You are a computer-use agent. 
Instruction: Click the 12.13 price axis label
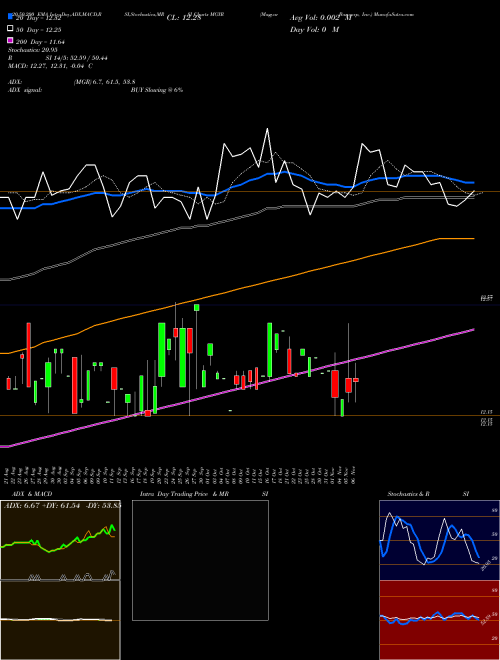coord(487,412)
